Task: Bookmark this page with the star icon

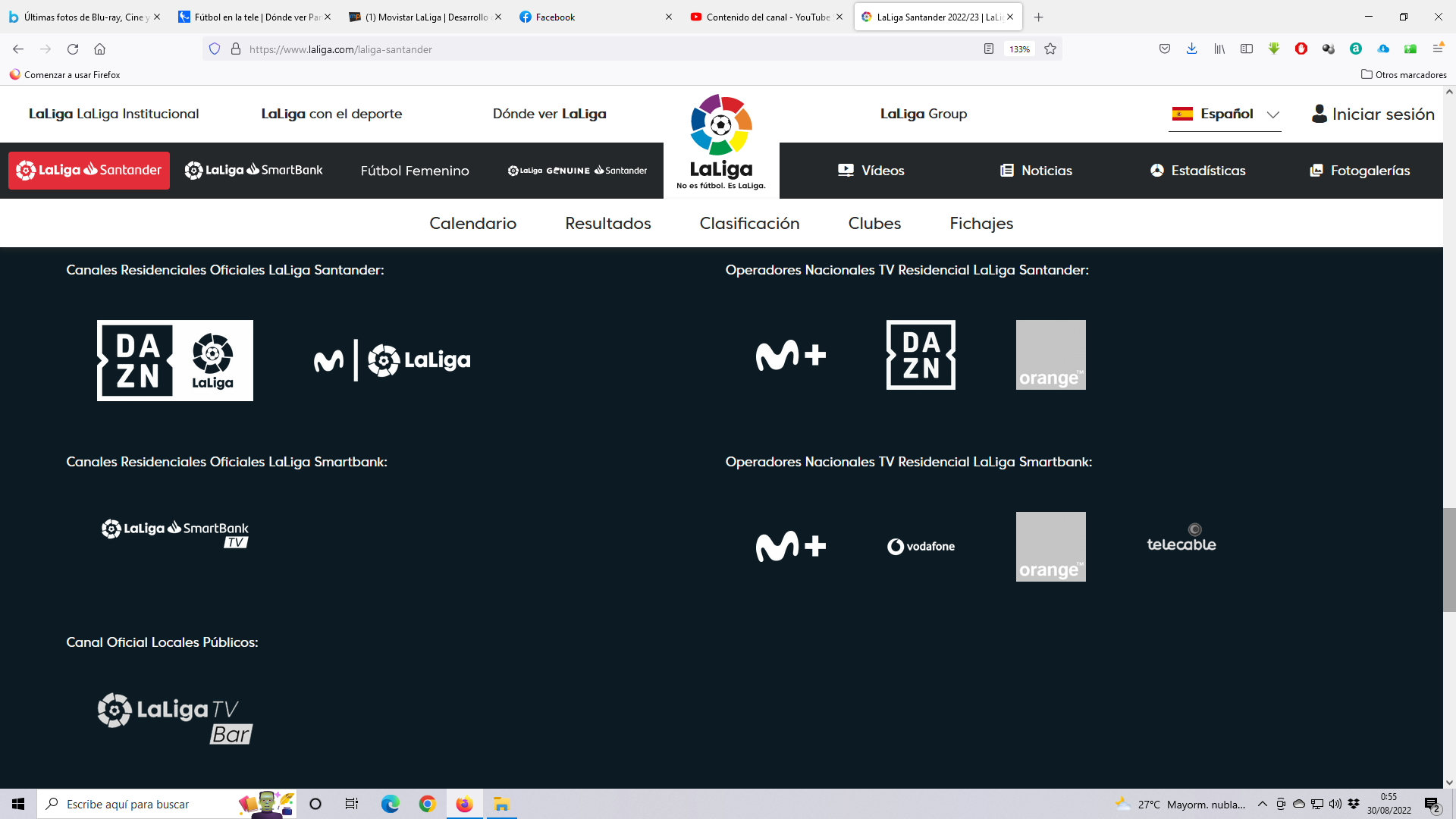Action: 1050,49
